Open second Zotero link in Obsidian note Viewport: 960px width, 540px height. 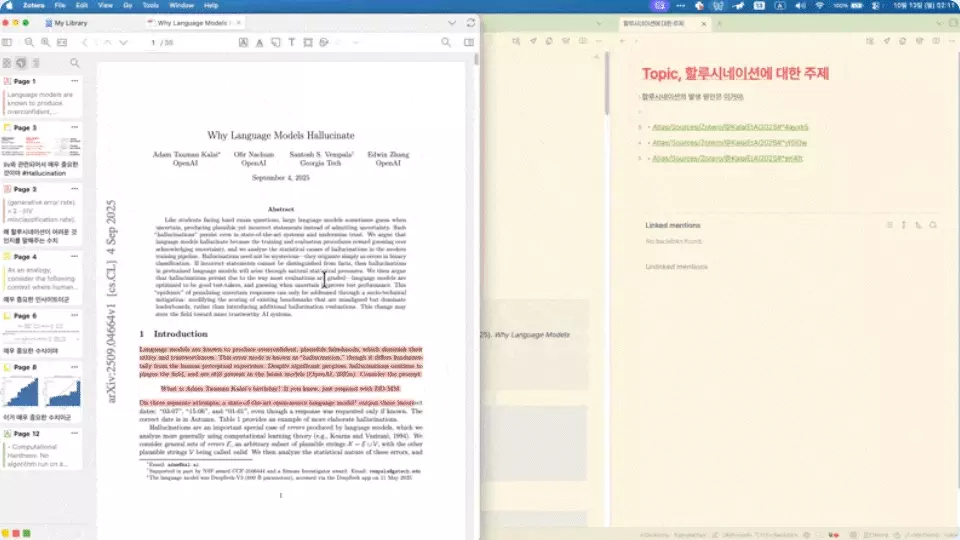[x=729, y=143]
